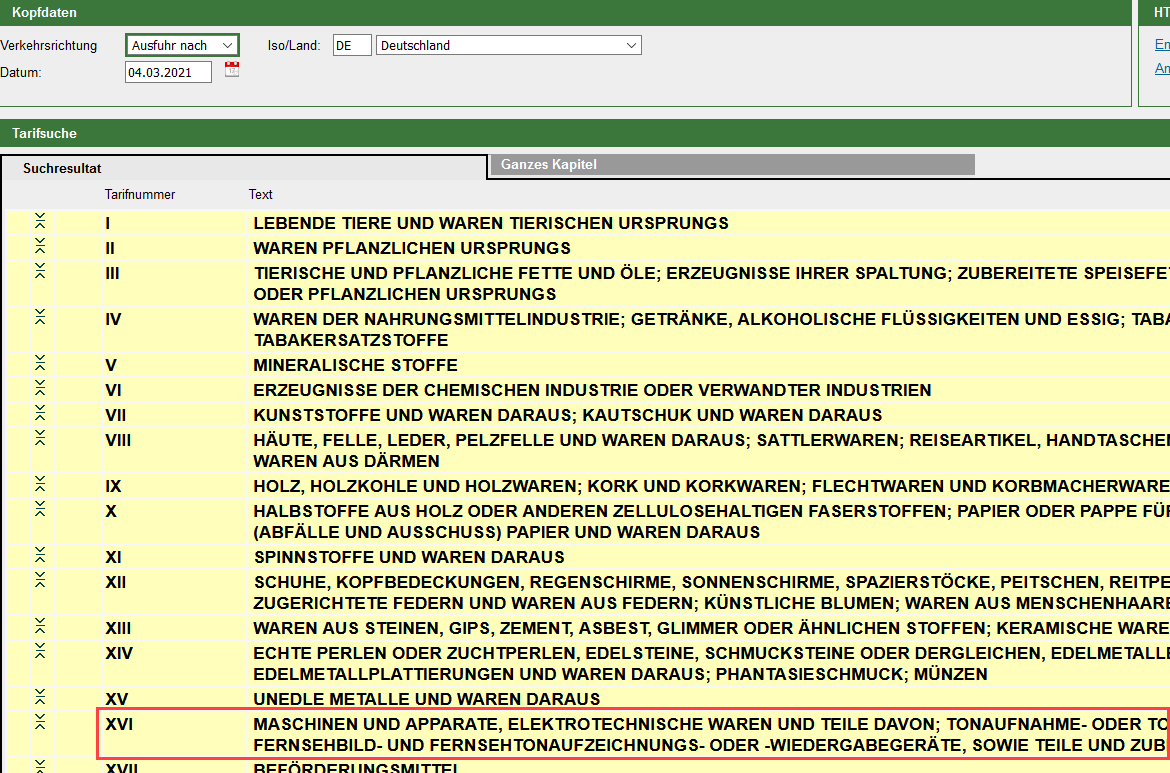
Task: Expand section XV Unedle Metalle
Action: [x=40, y=697]
